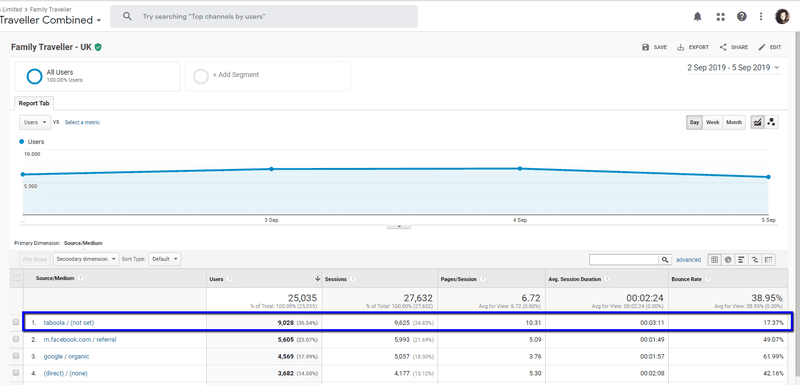Open the user profile avatar
This screenshot has width=800, height=385.
click(782, 16)
